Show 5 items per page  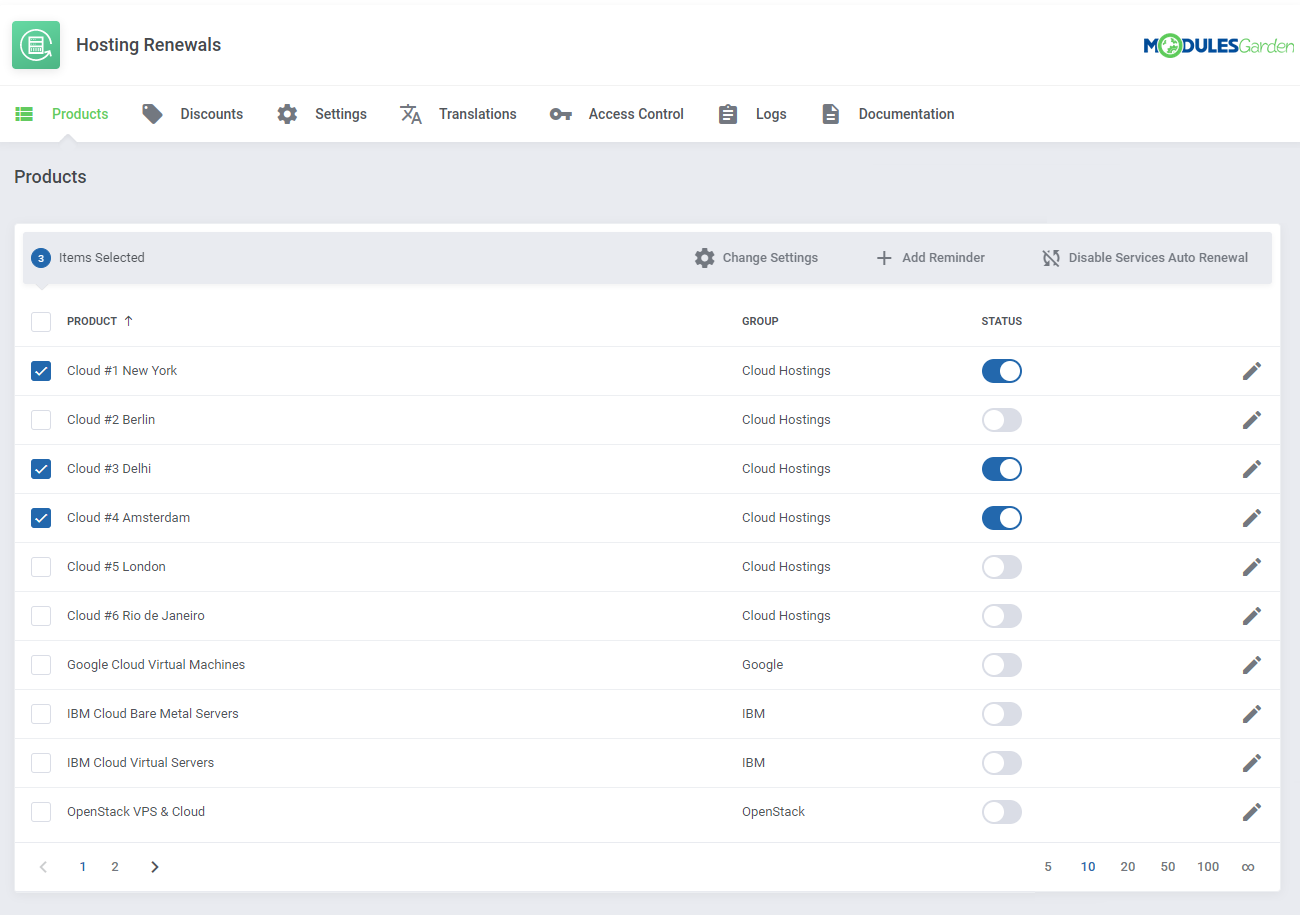[1048, 867]
